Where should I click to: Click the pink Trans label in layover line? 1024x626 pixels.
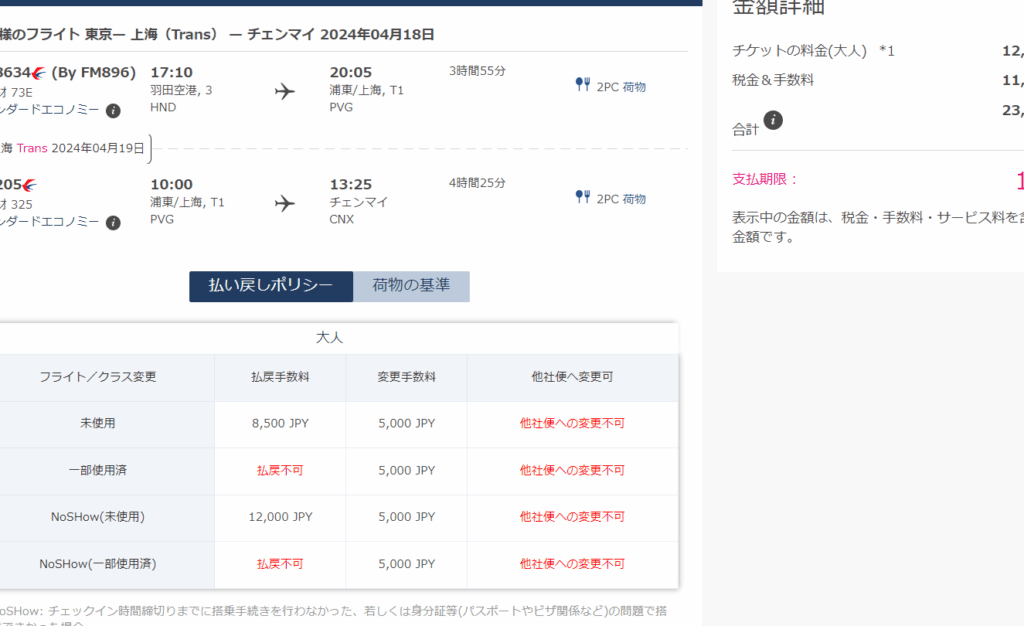point(31,148)
